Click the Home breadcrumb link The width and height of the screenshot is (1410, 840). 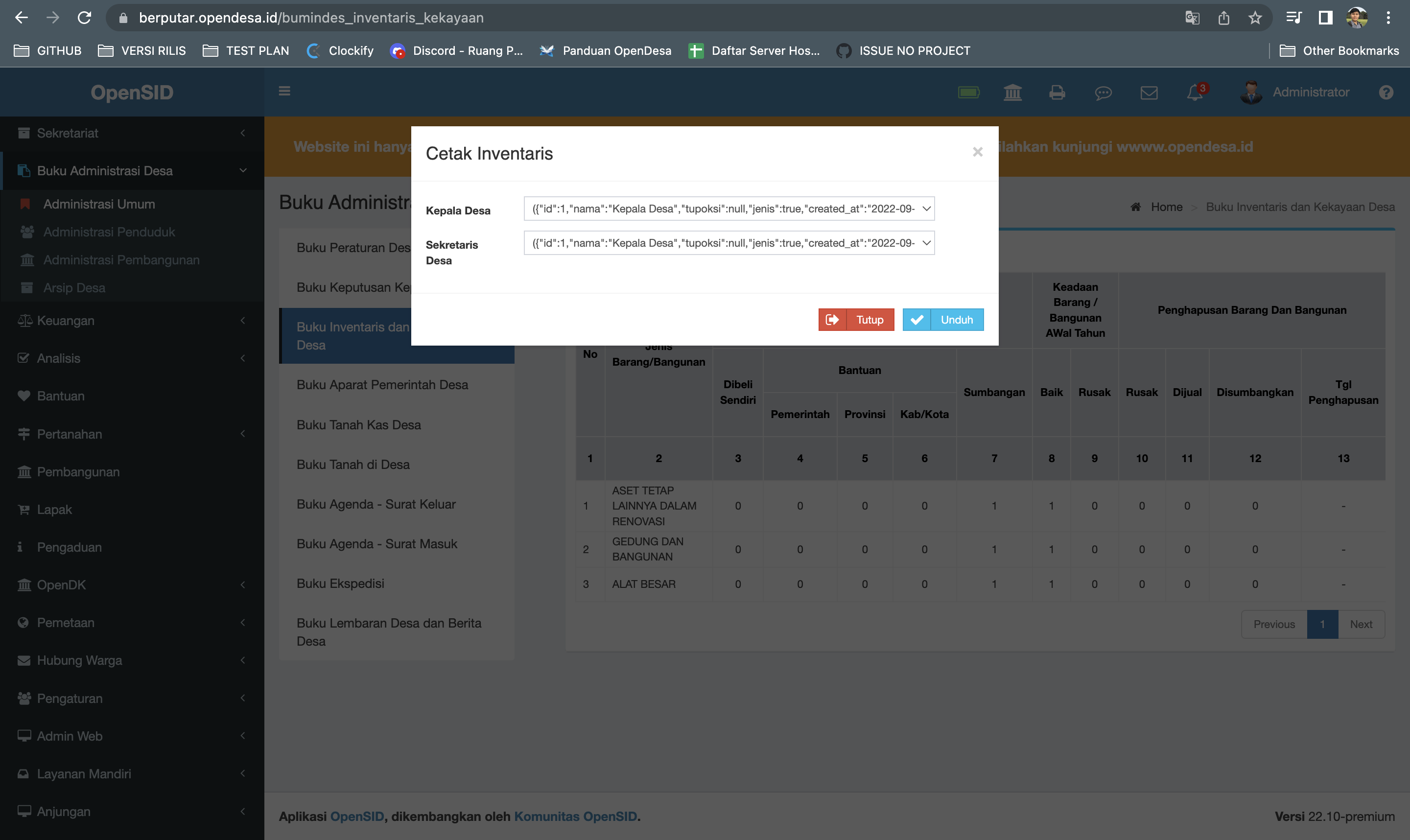coord(1166,207)
